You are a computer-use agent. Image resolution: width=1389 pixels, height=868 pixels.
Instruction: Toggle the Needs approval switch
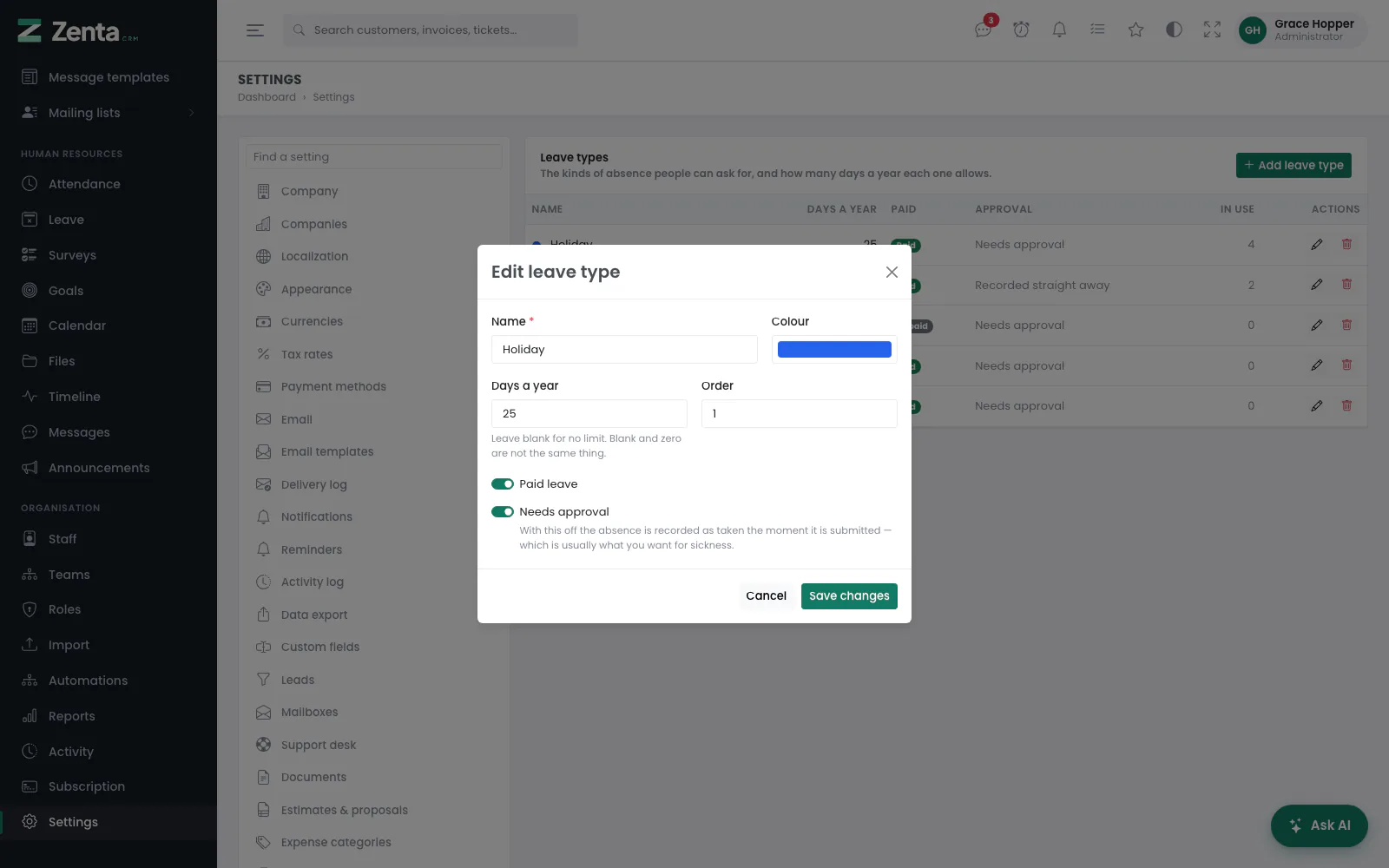click(x=503, y=512)
